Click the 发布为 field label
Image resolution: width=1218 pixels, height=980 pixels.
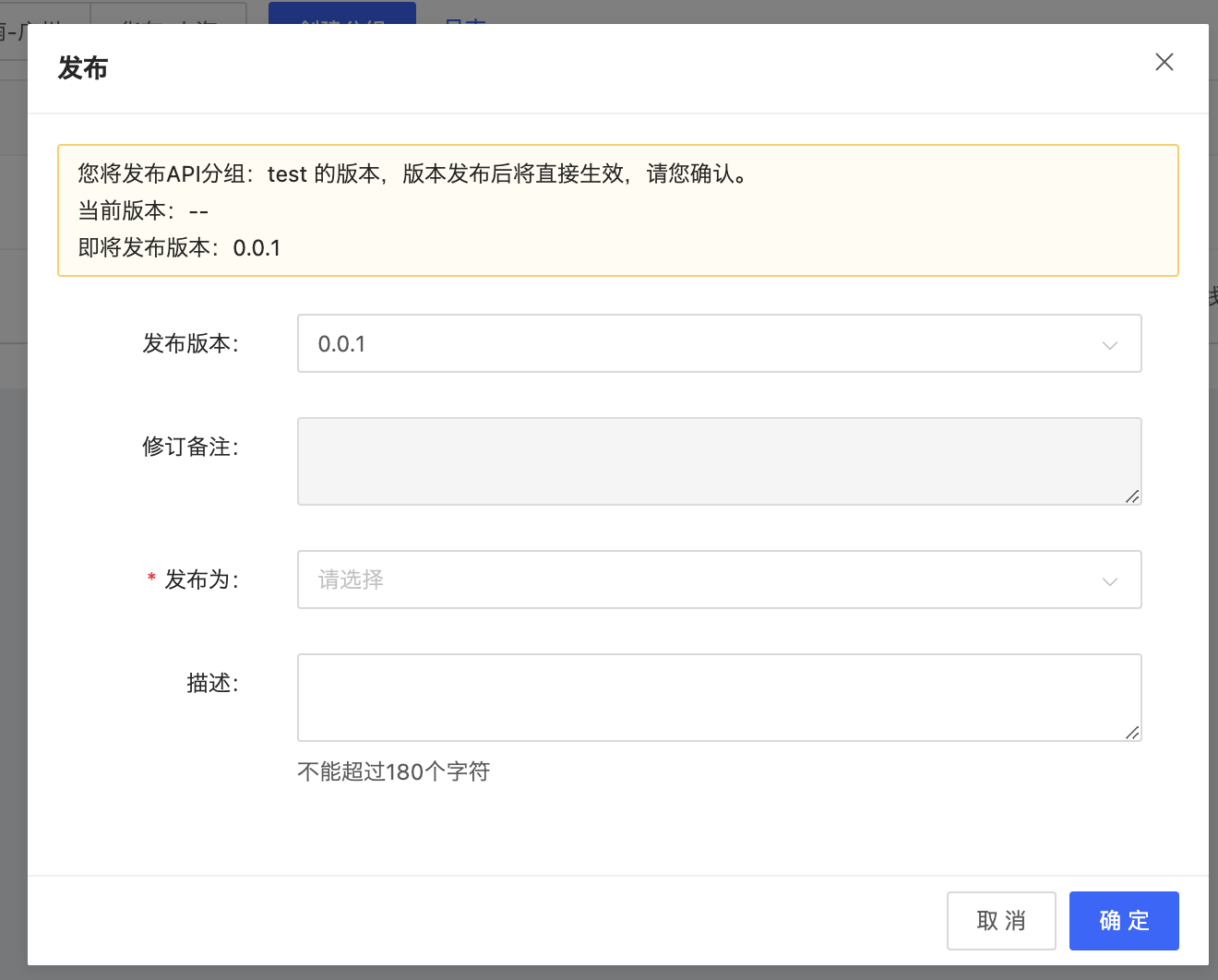201,580
